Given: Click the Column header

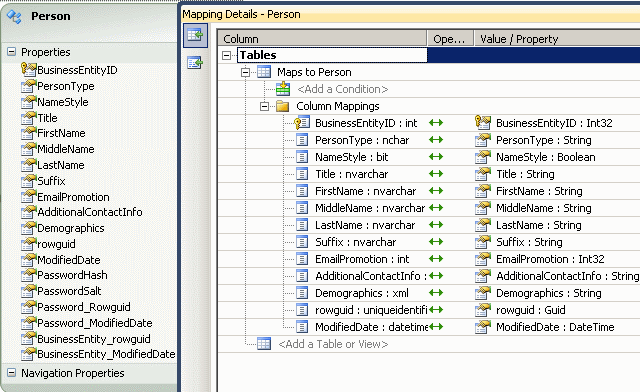Looking at the screenshot, I should [322, 39].
